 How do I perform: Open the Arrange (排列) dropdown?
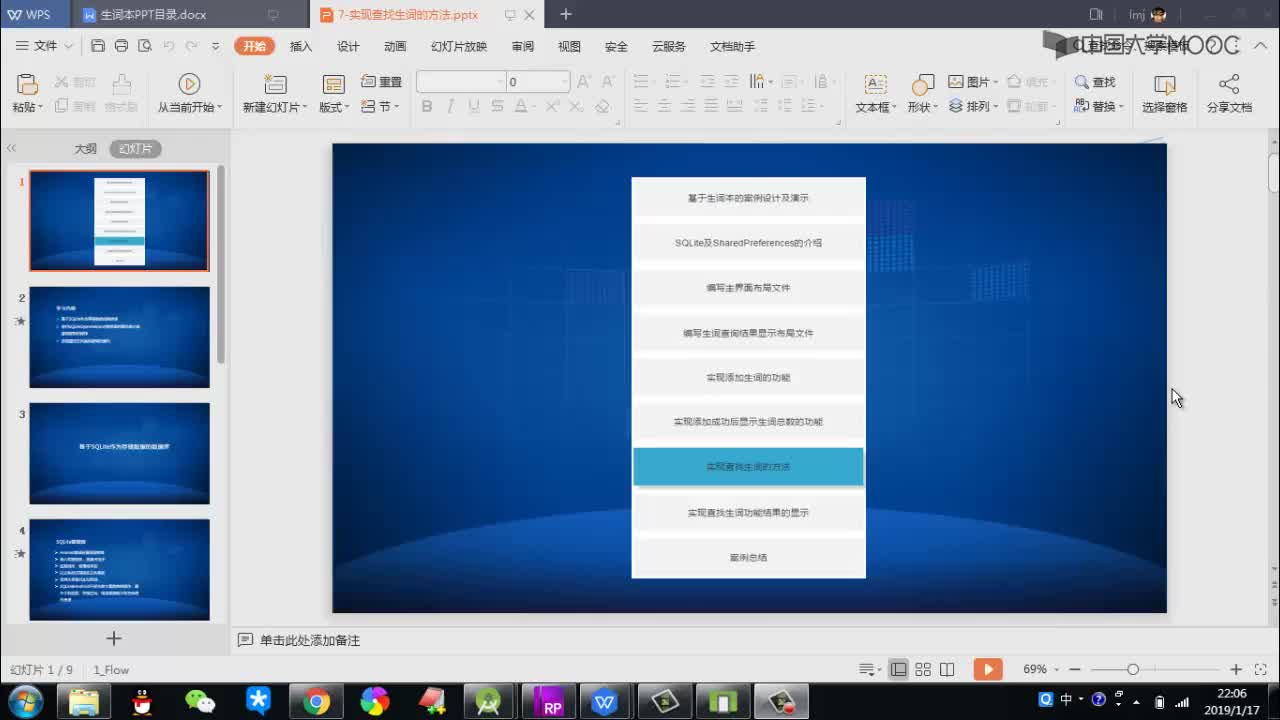pyautogui.click(x=973, y=106)
